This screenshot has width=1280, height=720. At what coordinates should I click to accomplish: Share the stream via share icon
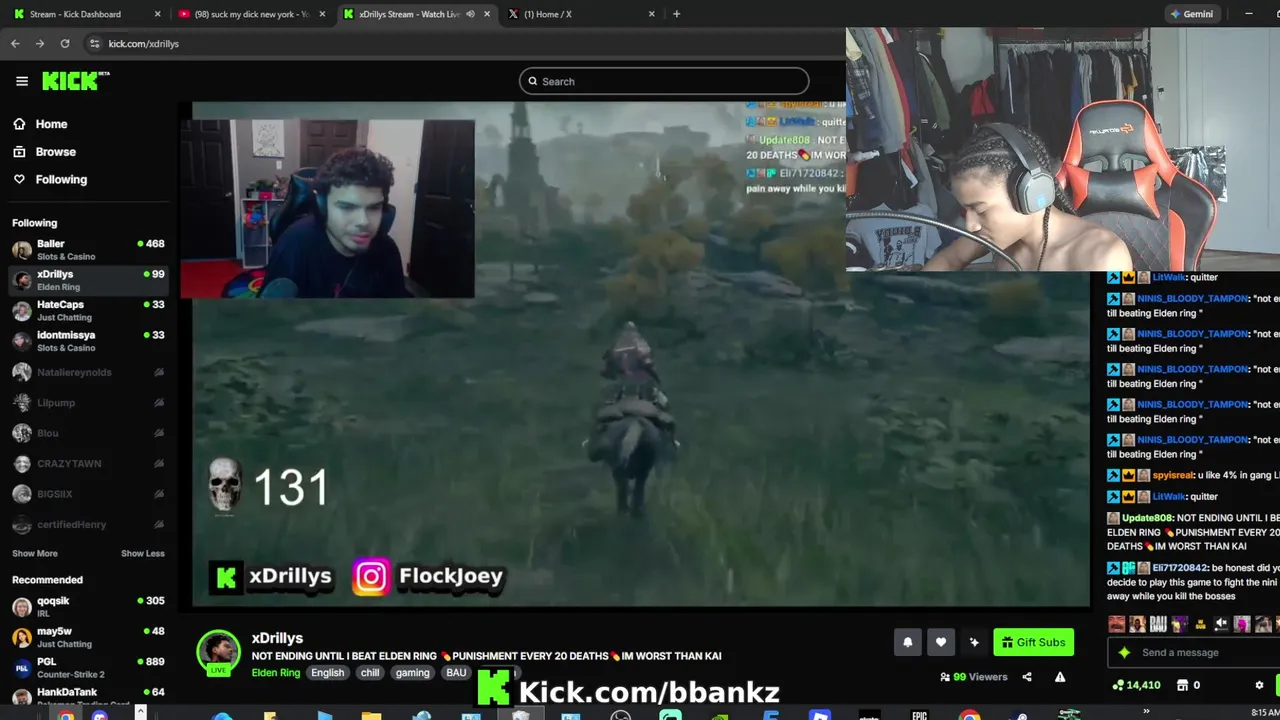click(x=1026, y=677)
